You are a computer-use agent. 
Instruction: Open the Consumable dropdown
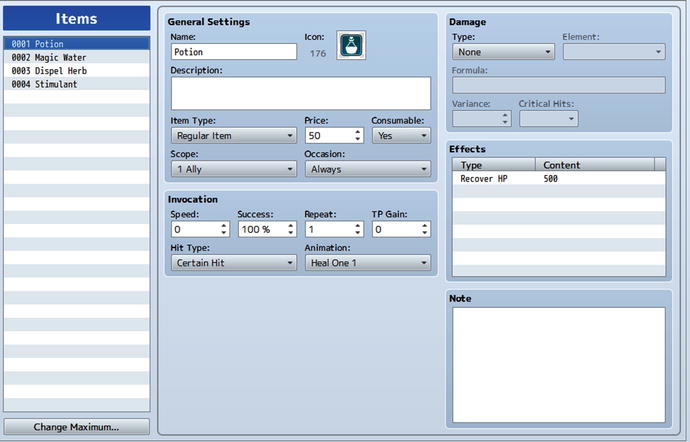pyautogui.click(x=401, y=136)
